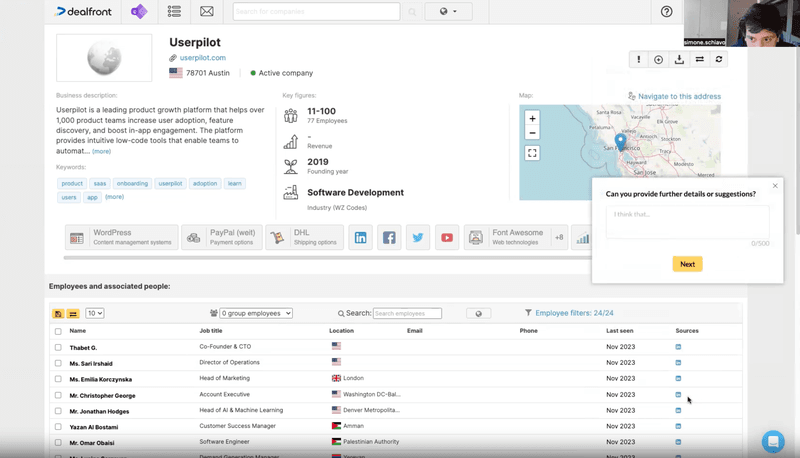The image size is (800, 458).
Task: Toggle the select-all employees header checkbox
Action: click(58, 331)
